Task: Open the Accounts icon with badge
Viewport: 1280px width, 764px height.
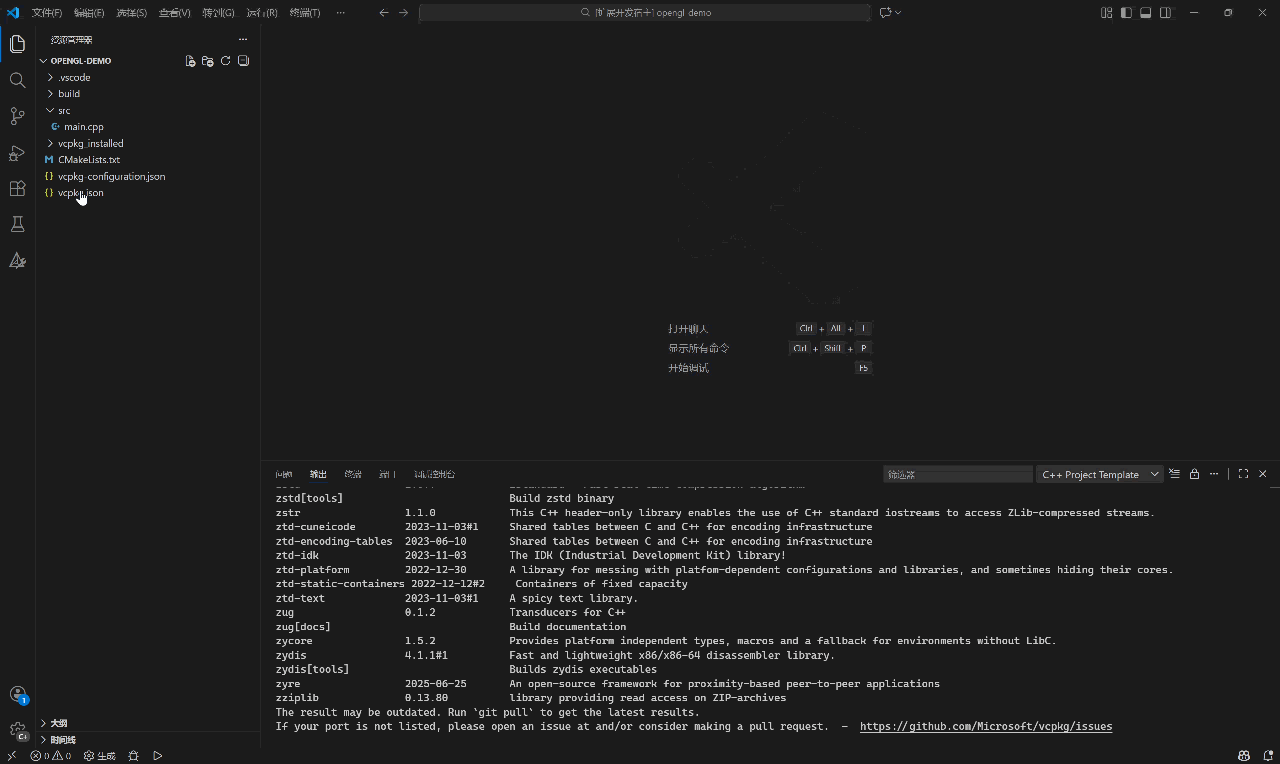Action: click(x=17, y=694)
